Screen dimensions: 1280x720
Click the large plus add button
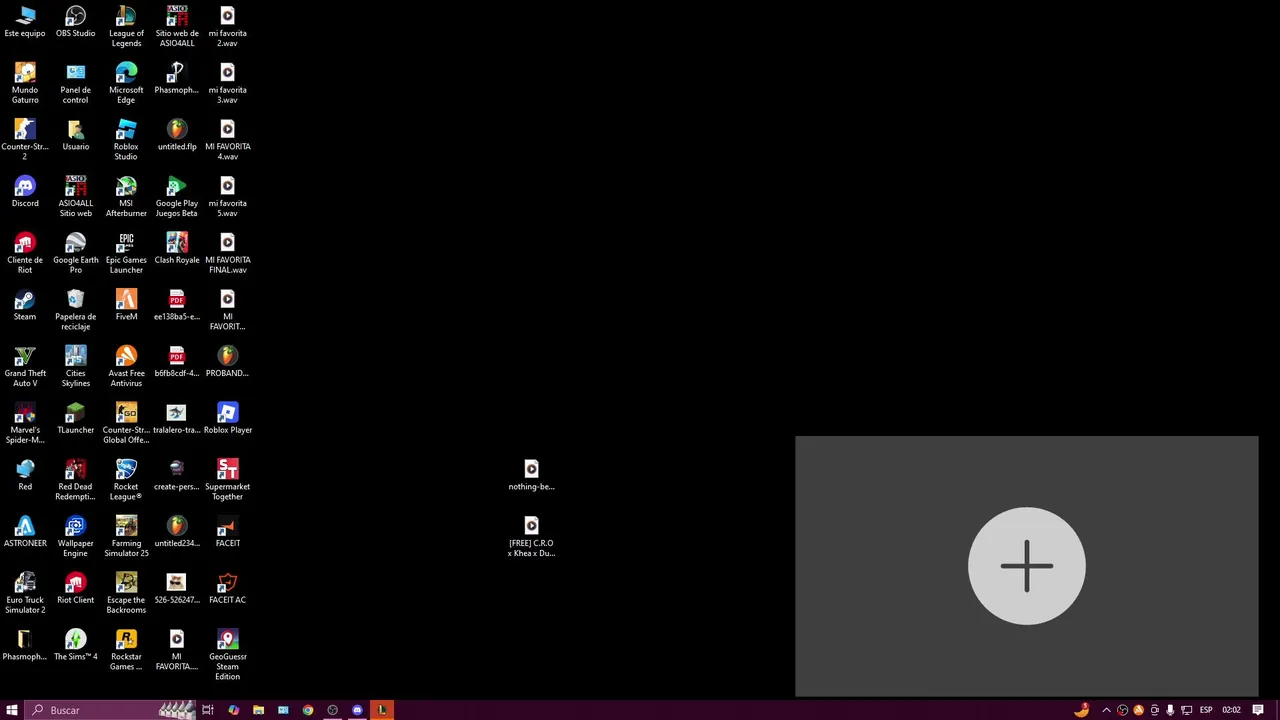tap(1027, 566)
